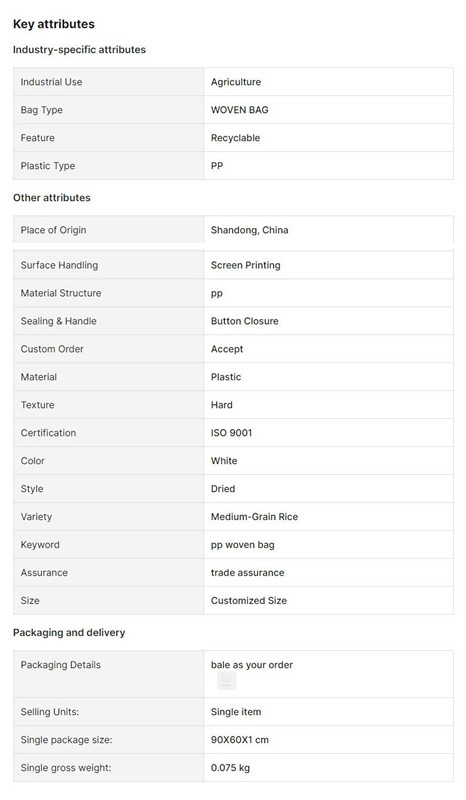Open the packaging details image thumbnail

(x=227, y=681)
